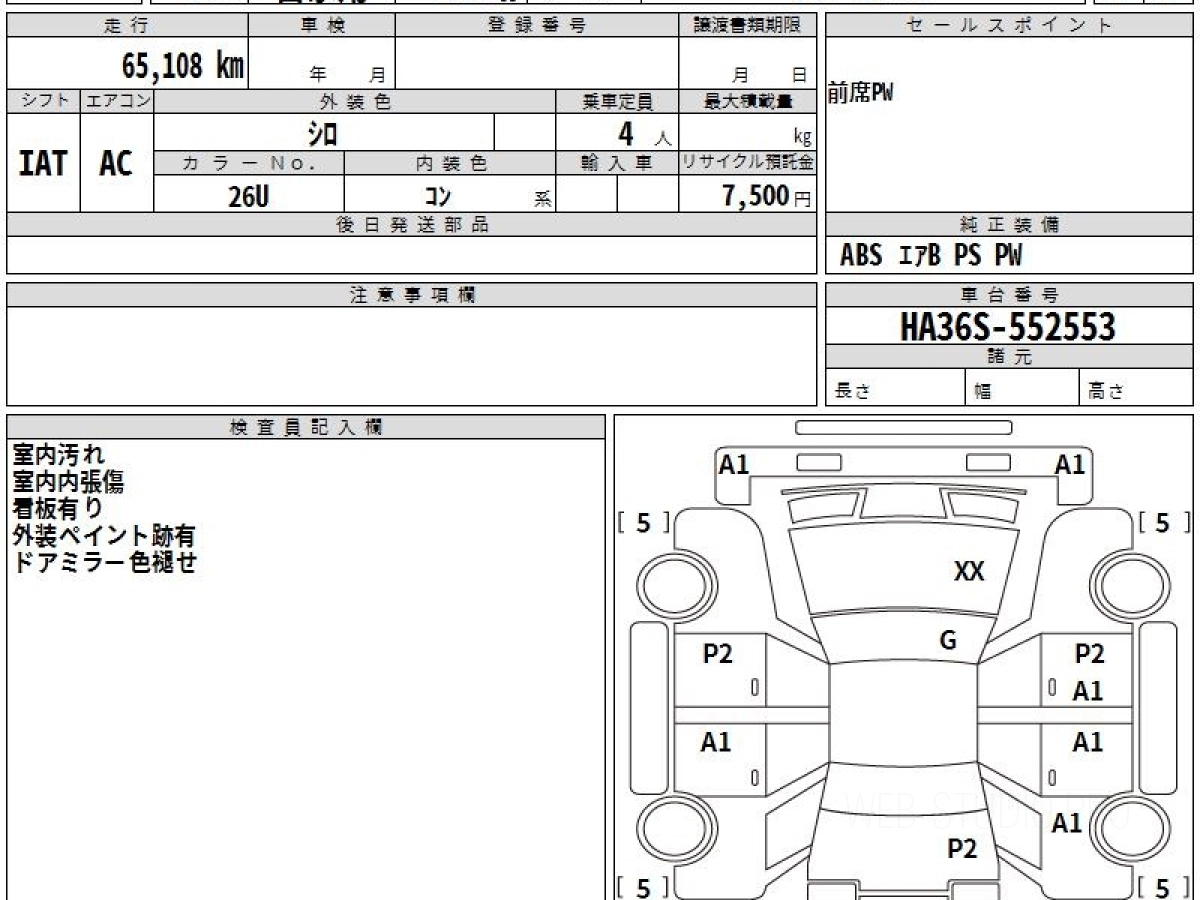
Task: Click the 外装色 header cell
Action: [355, 102]
